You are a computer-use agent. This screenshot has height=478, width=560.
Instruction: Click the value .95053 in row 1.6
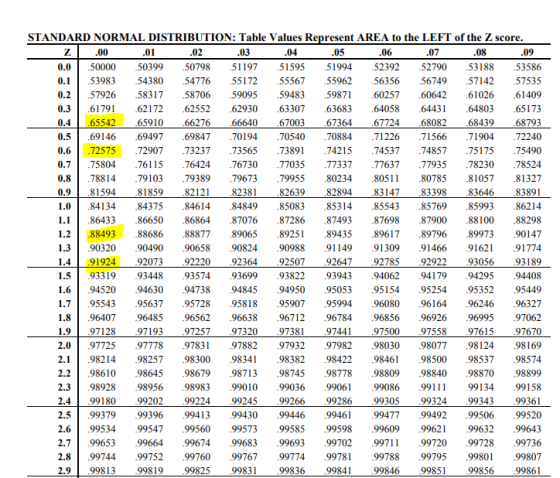pyautogui.click(x=338, y=290)
